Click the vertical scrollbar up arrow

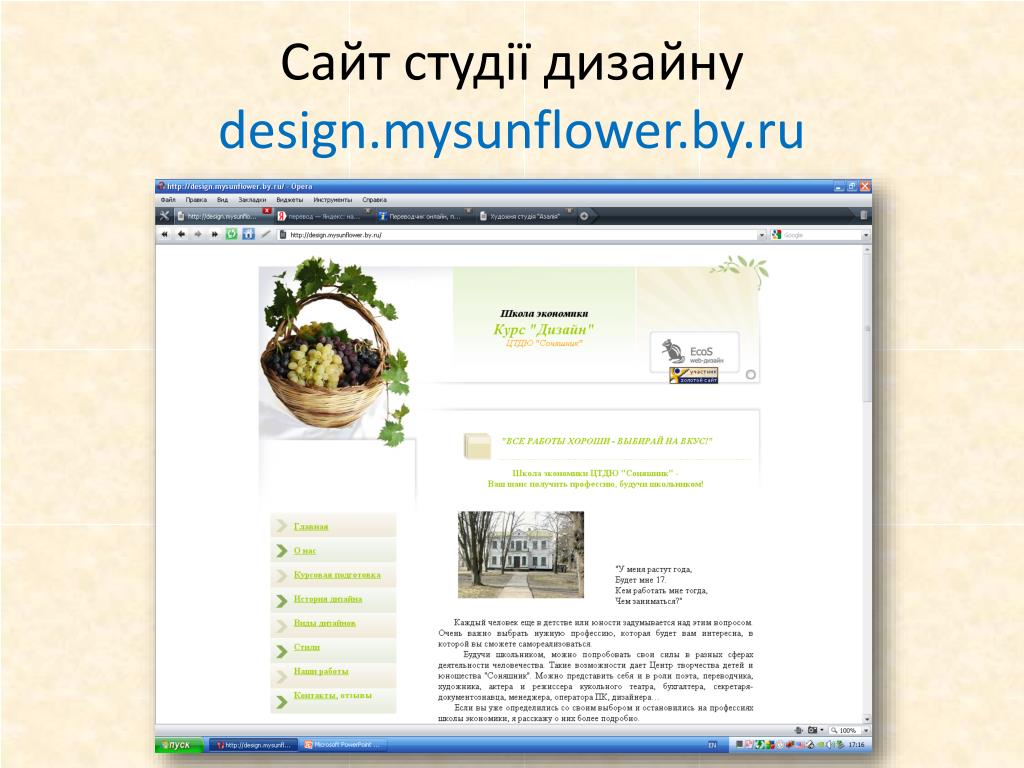867,251
